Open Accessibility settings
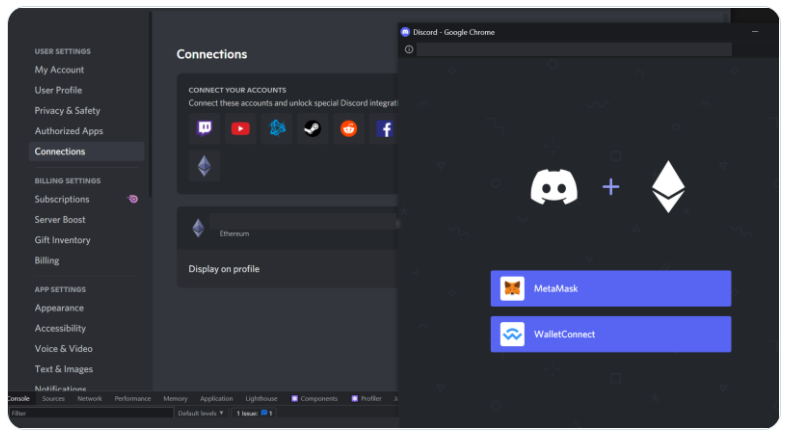Image resolution: width=791 pixels, height=436 pixels. click(60, 329)
